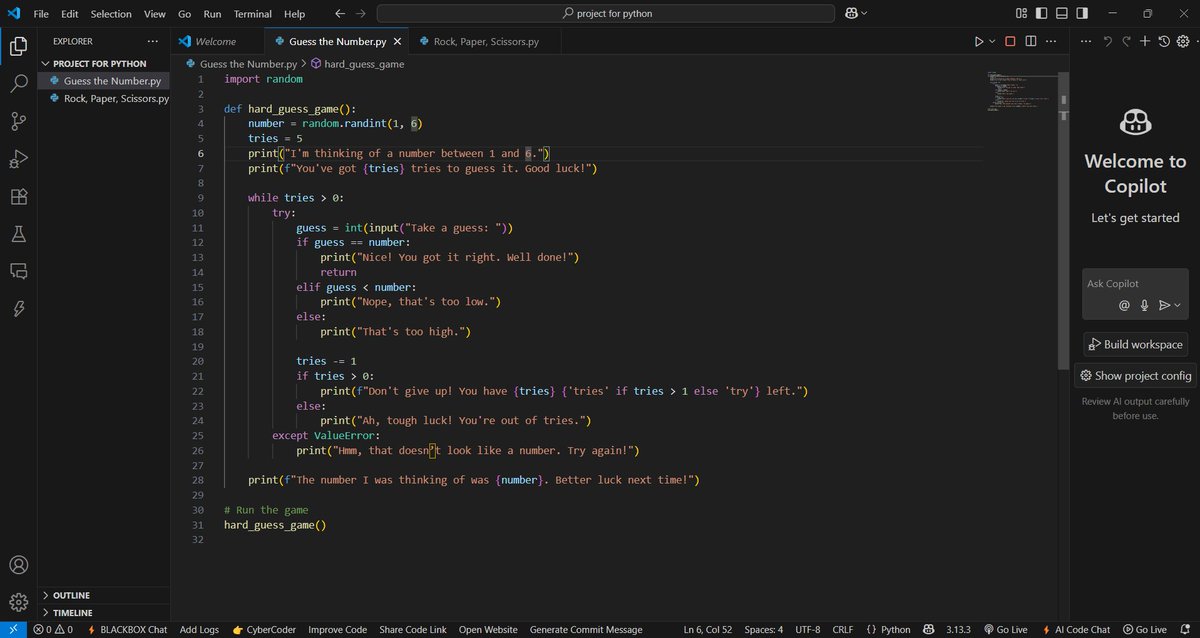Image resolution: width=1200 pixels, height=638 pixels.
Task: Change Python version 3.13.3 in status bar
Action: click(958, 630)
